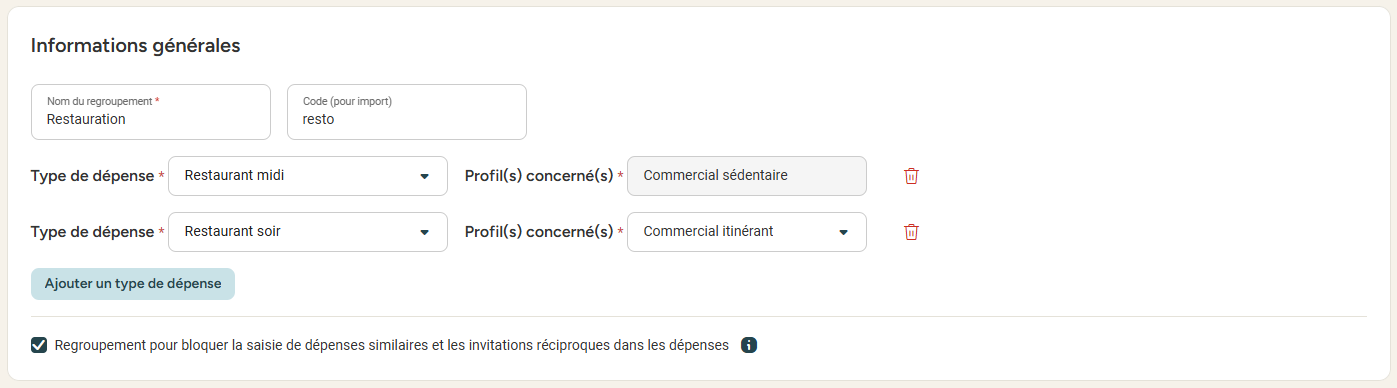
Task: Toggle via the Regroupement pour bloquer label text
Action: (x=392, y=345)
